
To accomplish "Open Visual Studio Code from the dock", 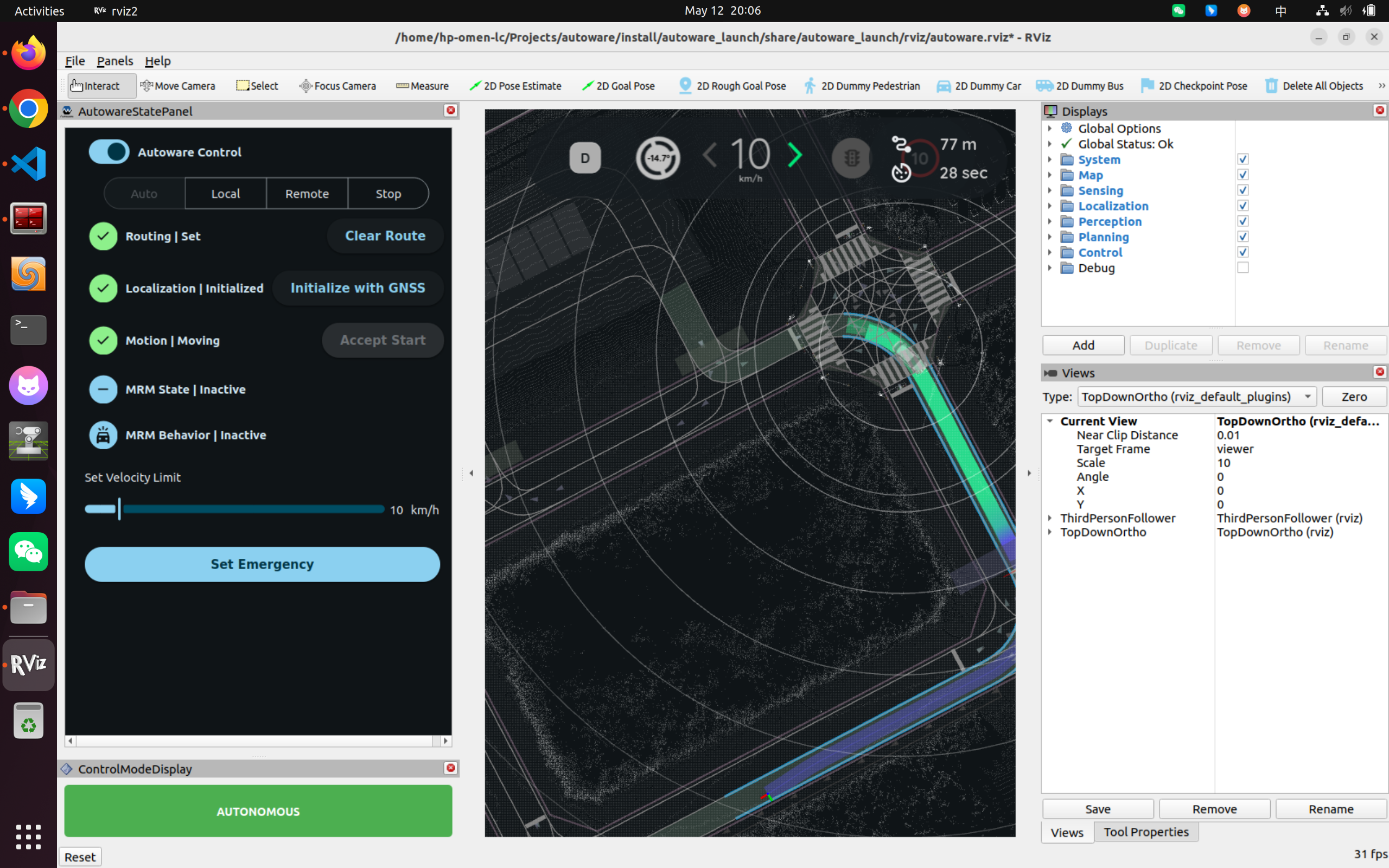I will 28,164.
